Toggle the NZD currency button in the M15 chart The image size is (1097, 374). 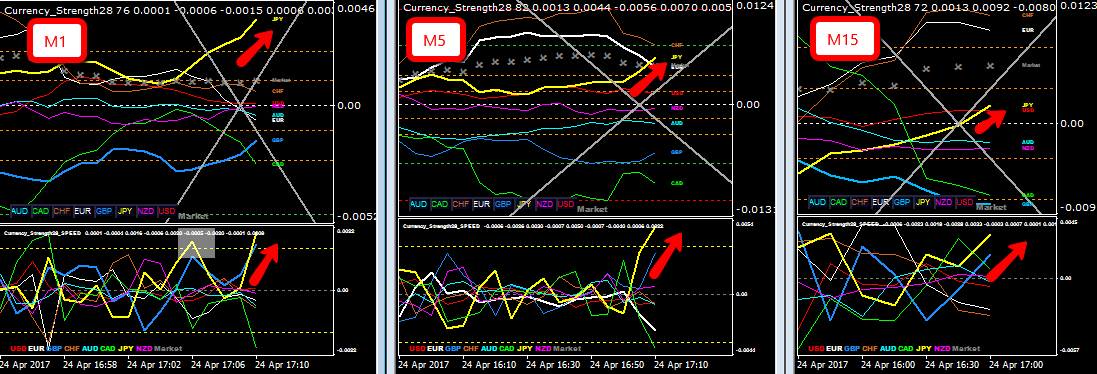tap(944, 202)
